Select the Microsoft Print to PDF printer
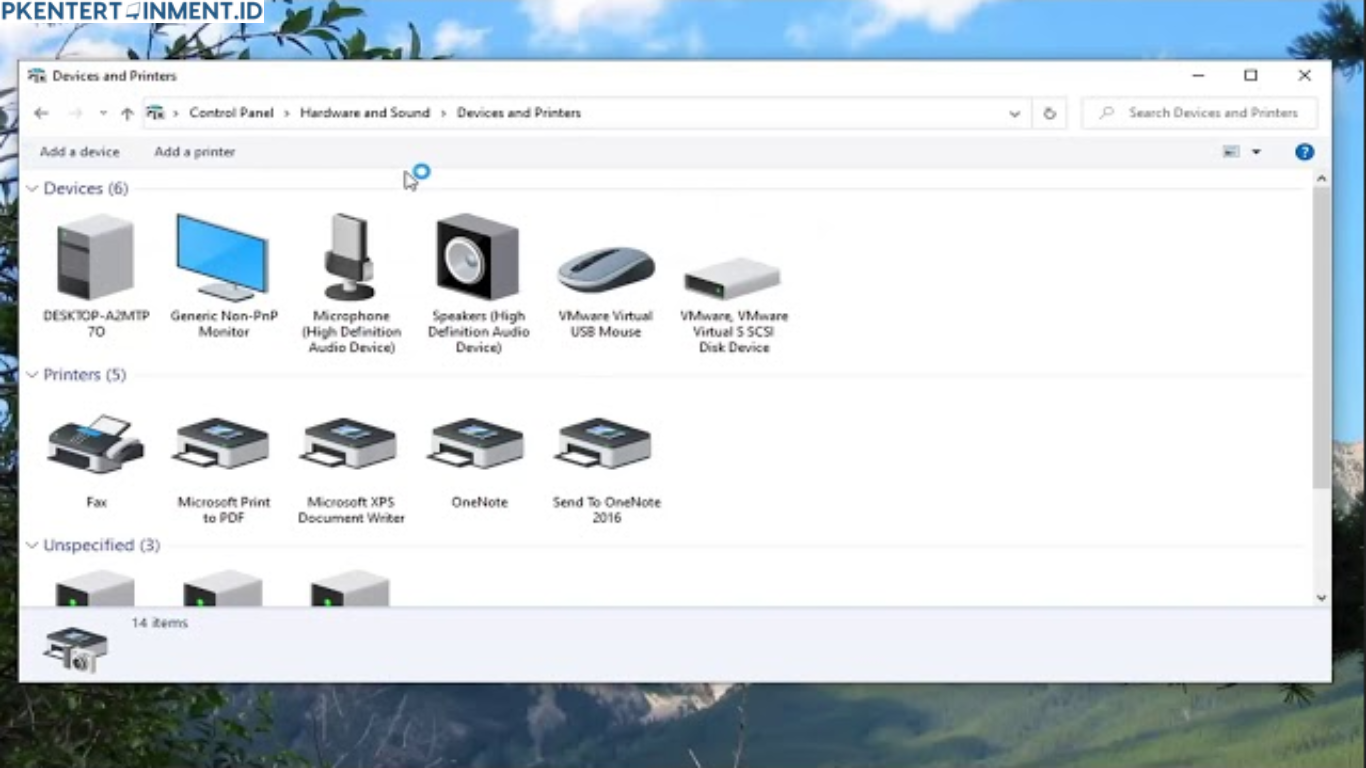This screenshot has height=768, width=1366. pos(222,445)
